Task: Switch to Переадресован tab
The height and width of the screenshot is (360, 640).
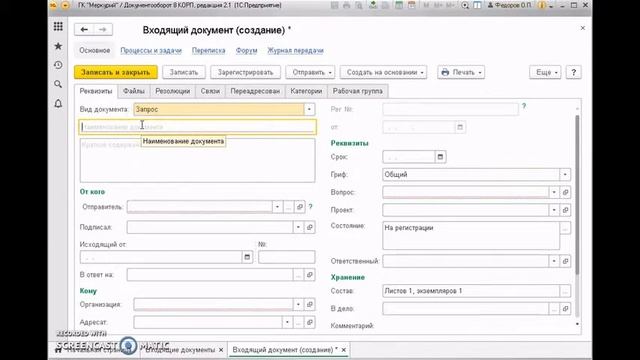Action: (255, 91)
